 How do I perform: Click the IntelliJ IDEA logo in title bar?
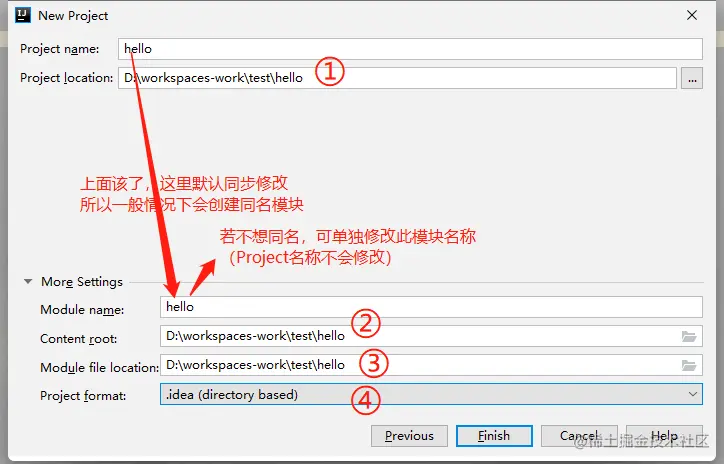(23, 15)
